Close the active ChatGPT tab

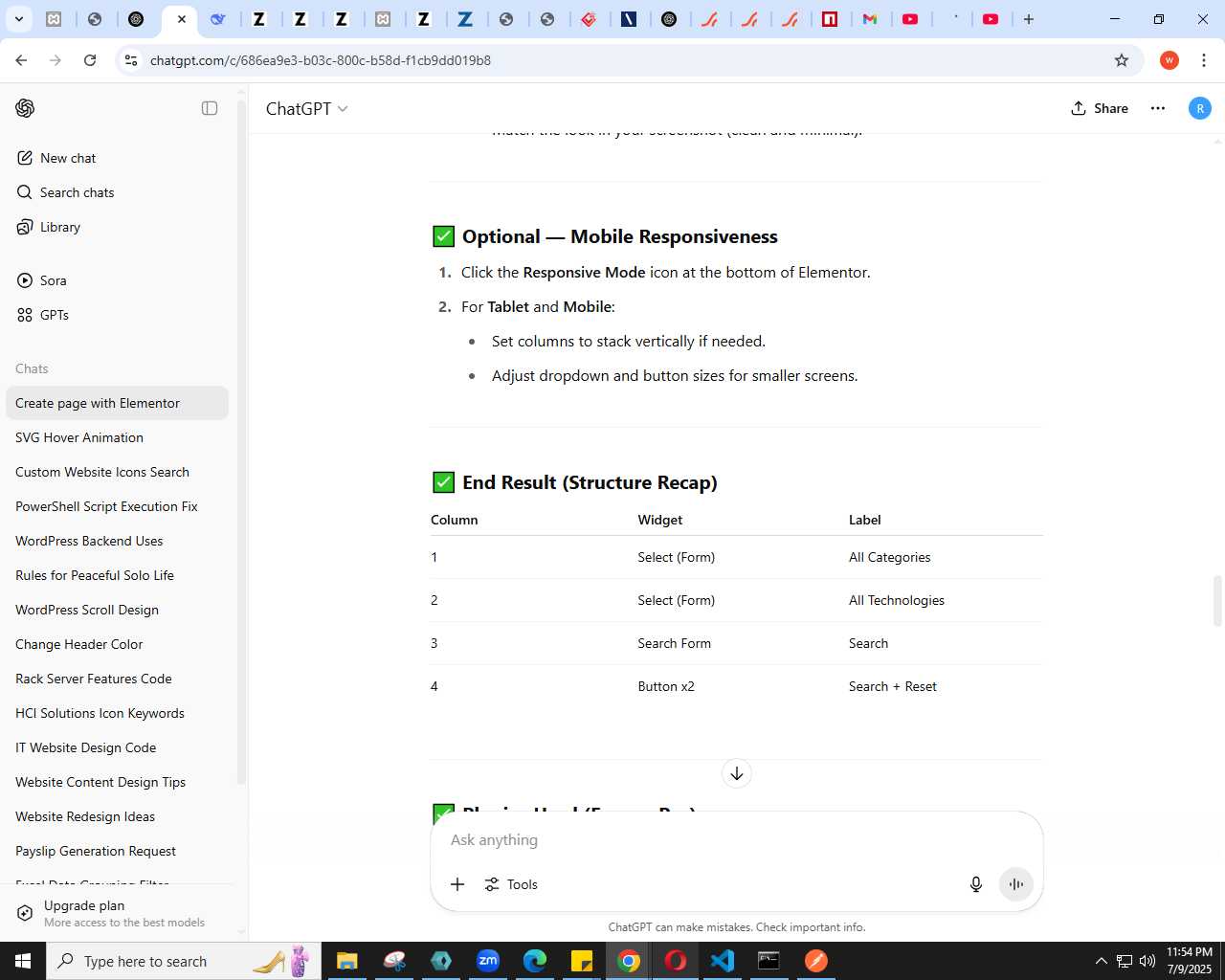pos(182,19)
